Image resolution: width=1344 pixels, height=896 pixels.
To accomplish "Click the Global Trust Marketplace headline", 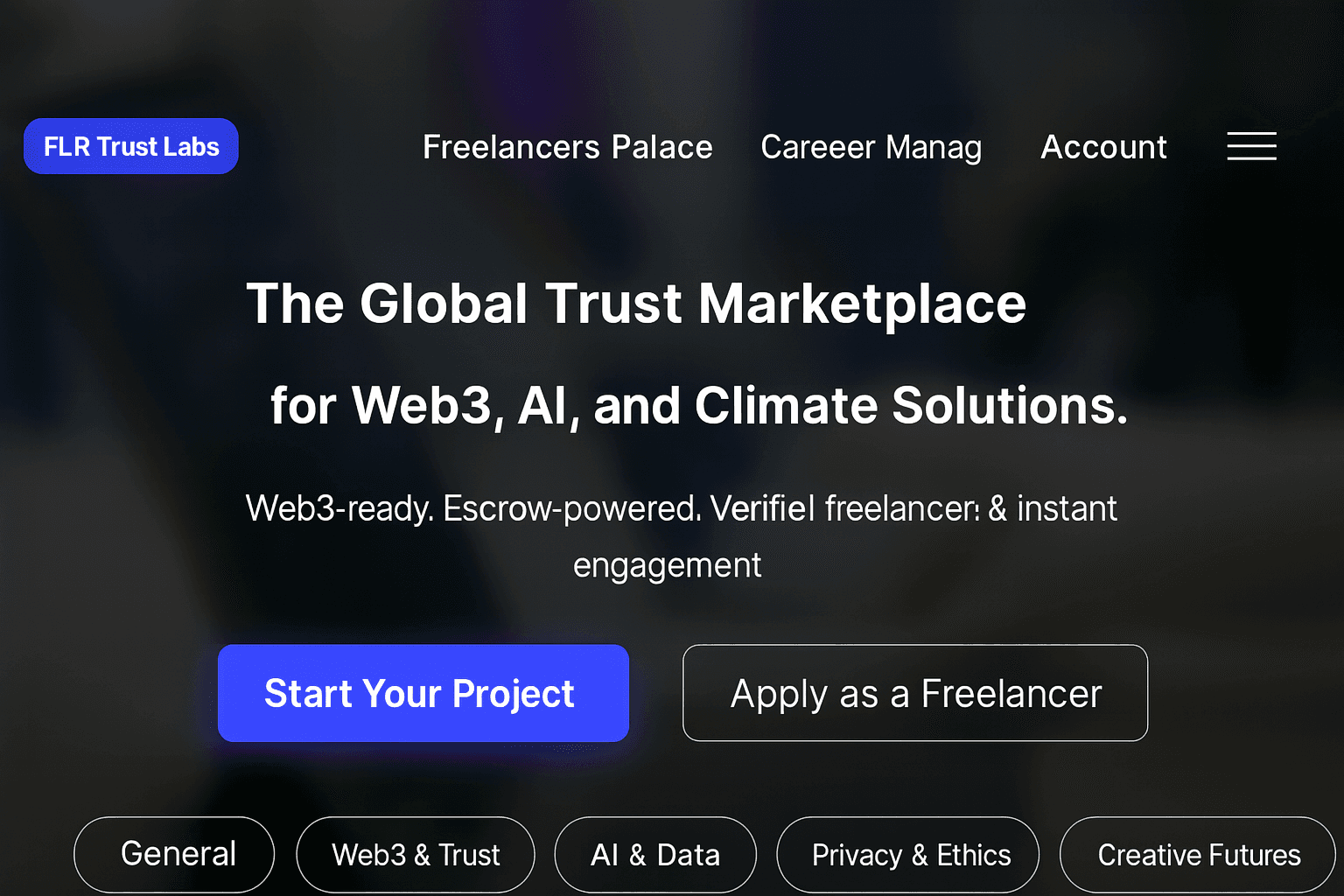I will [x=636, y=304].
